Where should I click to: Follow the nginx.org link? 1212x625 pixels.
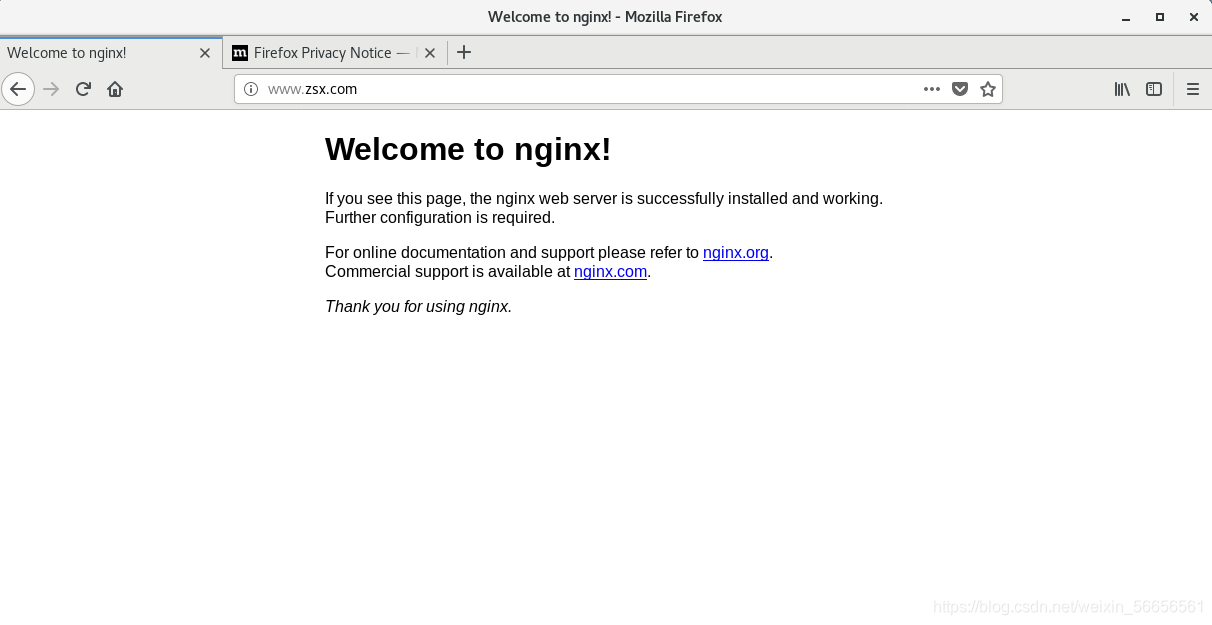736,253
